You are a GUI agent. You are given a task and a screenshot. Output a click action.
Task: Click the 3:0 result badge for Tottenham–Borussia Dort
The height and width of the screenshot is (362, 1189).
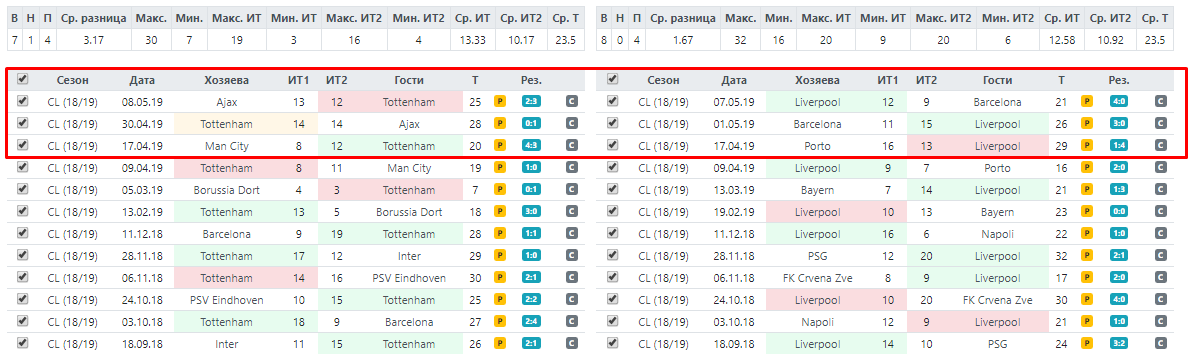pos(531,212)
